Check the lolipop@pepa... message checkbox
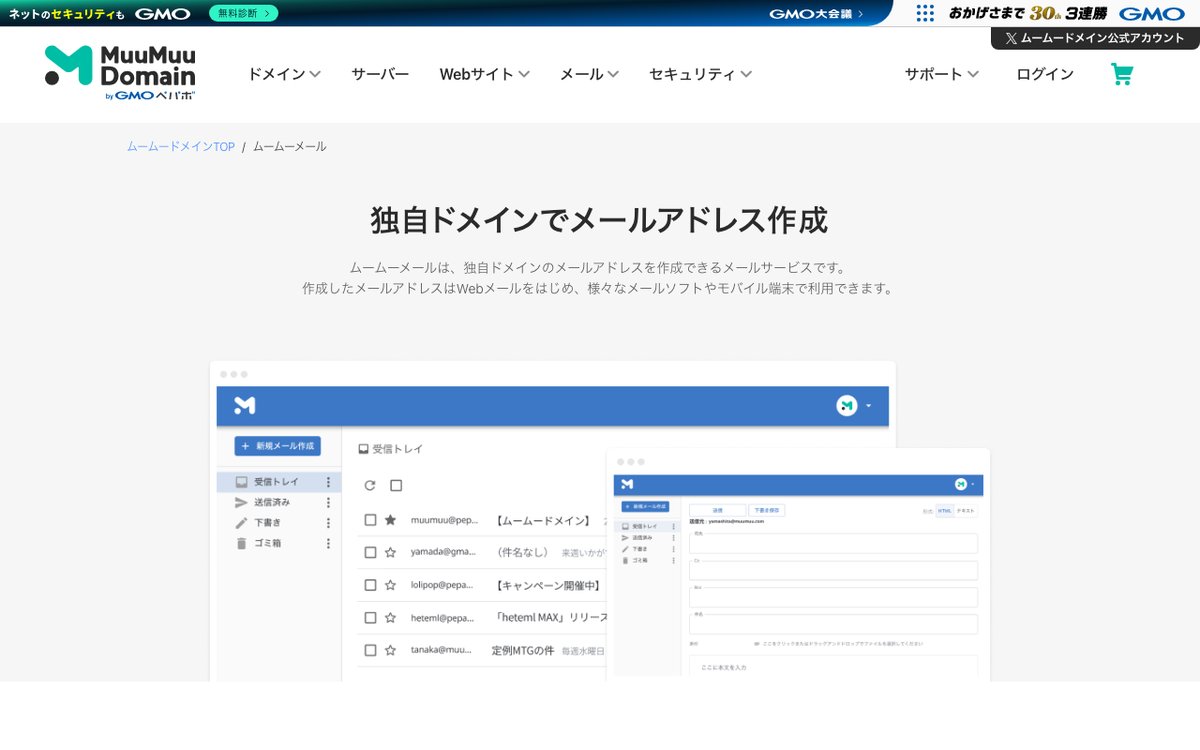The height and width of the screenshot is (750, 1200). point(370,585)
